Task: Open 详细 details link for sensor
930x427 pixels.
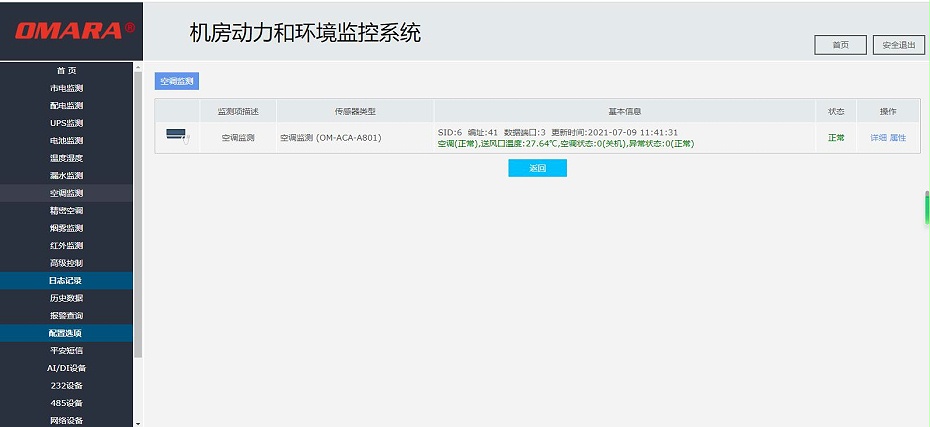Action: point(878,138)
